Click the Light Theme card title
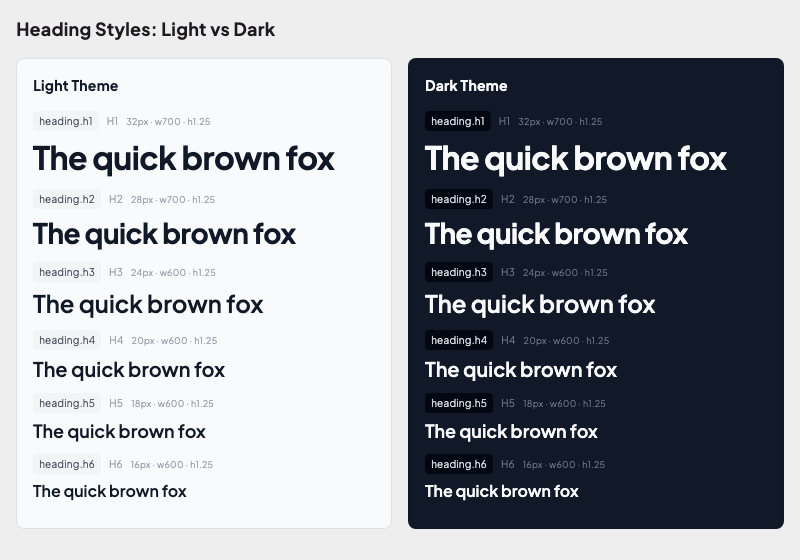 point(75,86)
